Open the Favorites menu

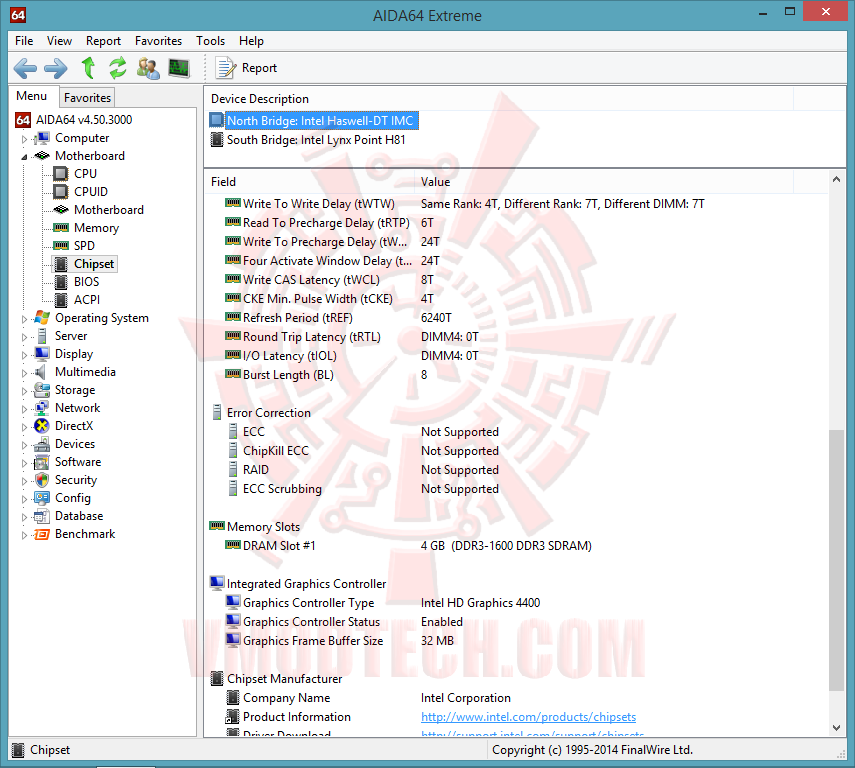click(158, 41)
